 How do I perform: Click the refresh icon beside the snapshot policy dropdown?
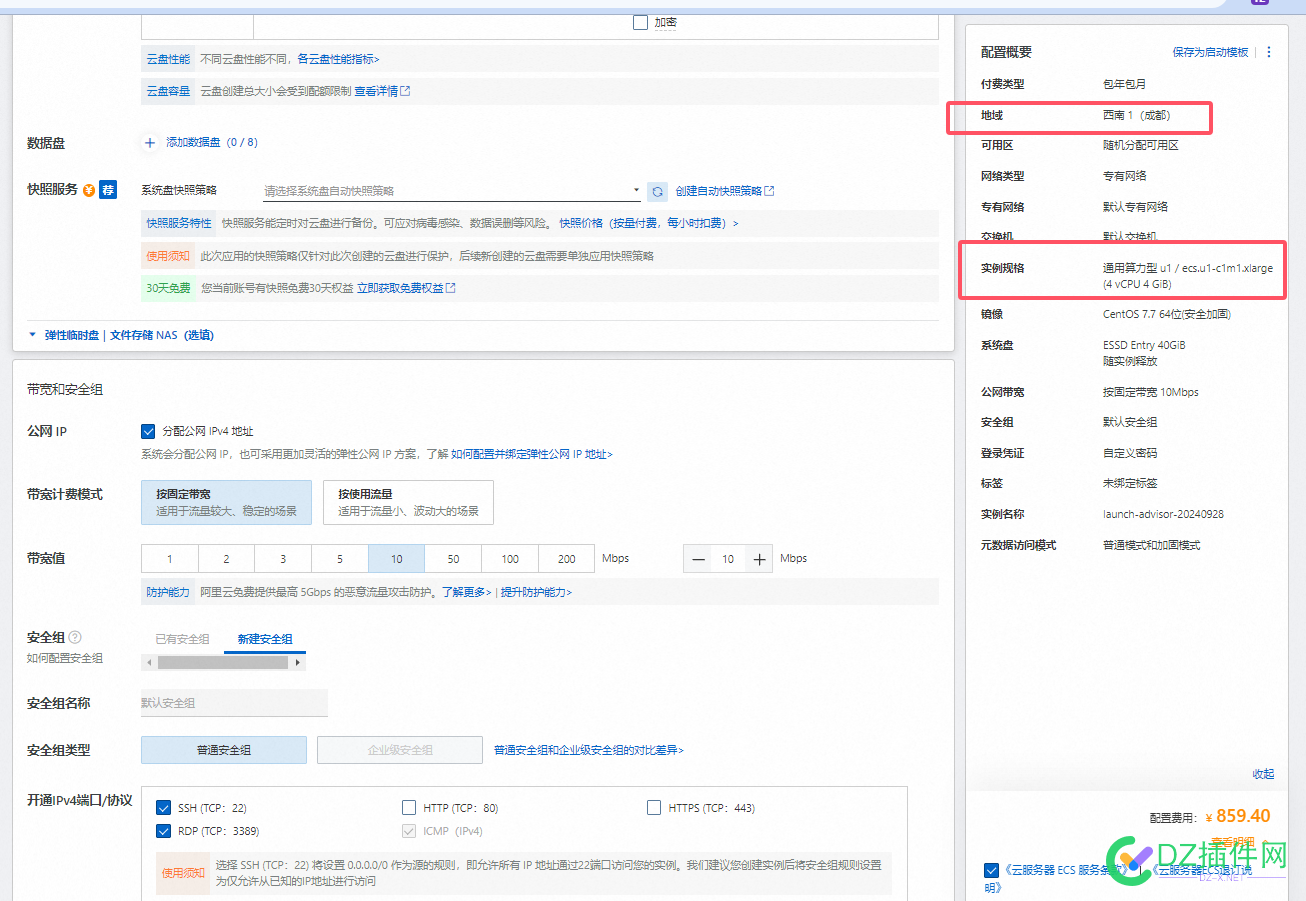point(657,191)
